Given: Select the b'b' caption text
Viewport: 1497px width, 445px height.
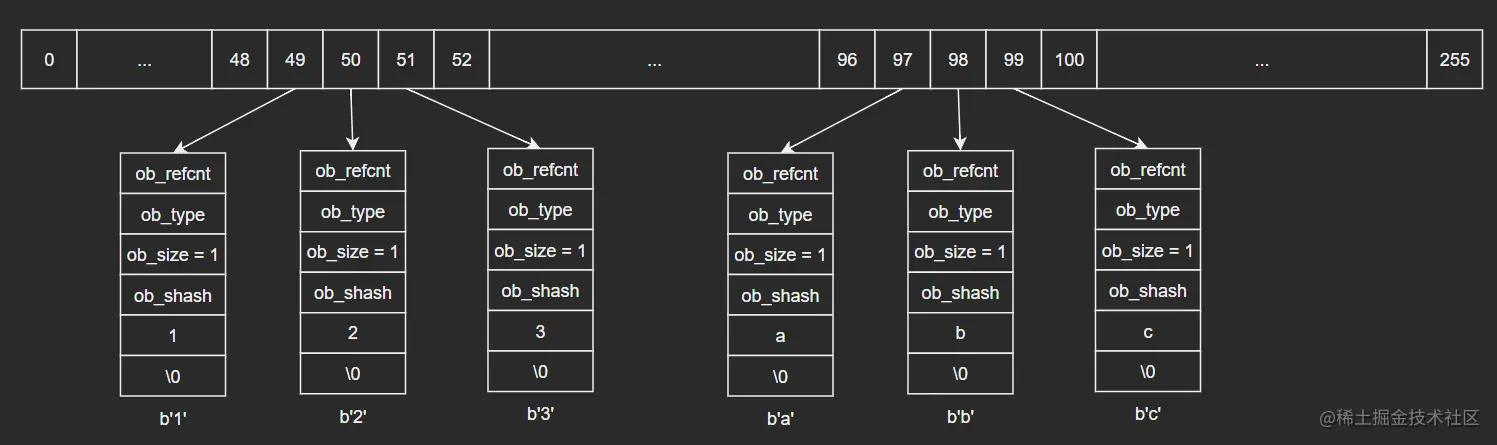Looking at the screenshot, I should click(960, 415).
